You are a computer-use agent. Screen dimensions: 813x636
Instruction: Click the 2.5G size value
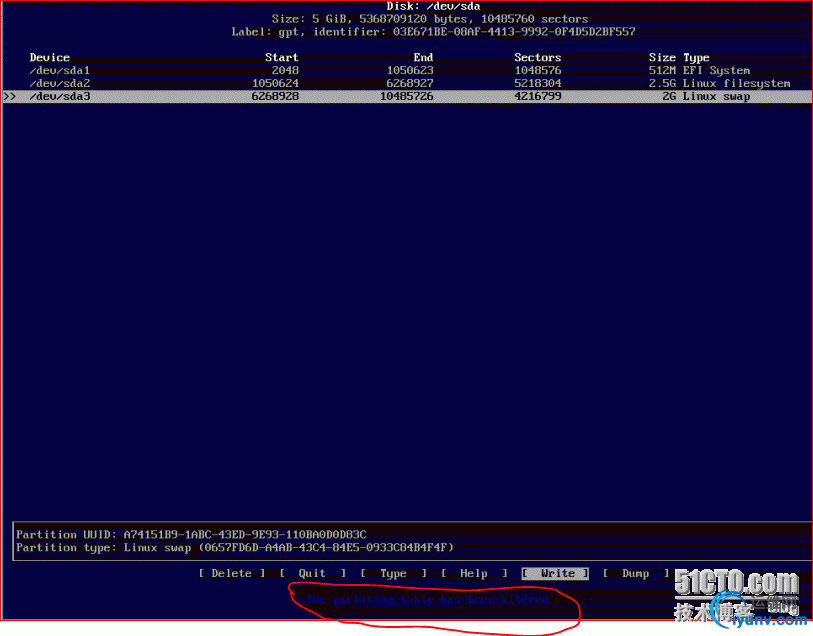[x=662, y=83]
